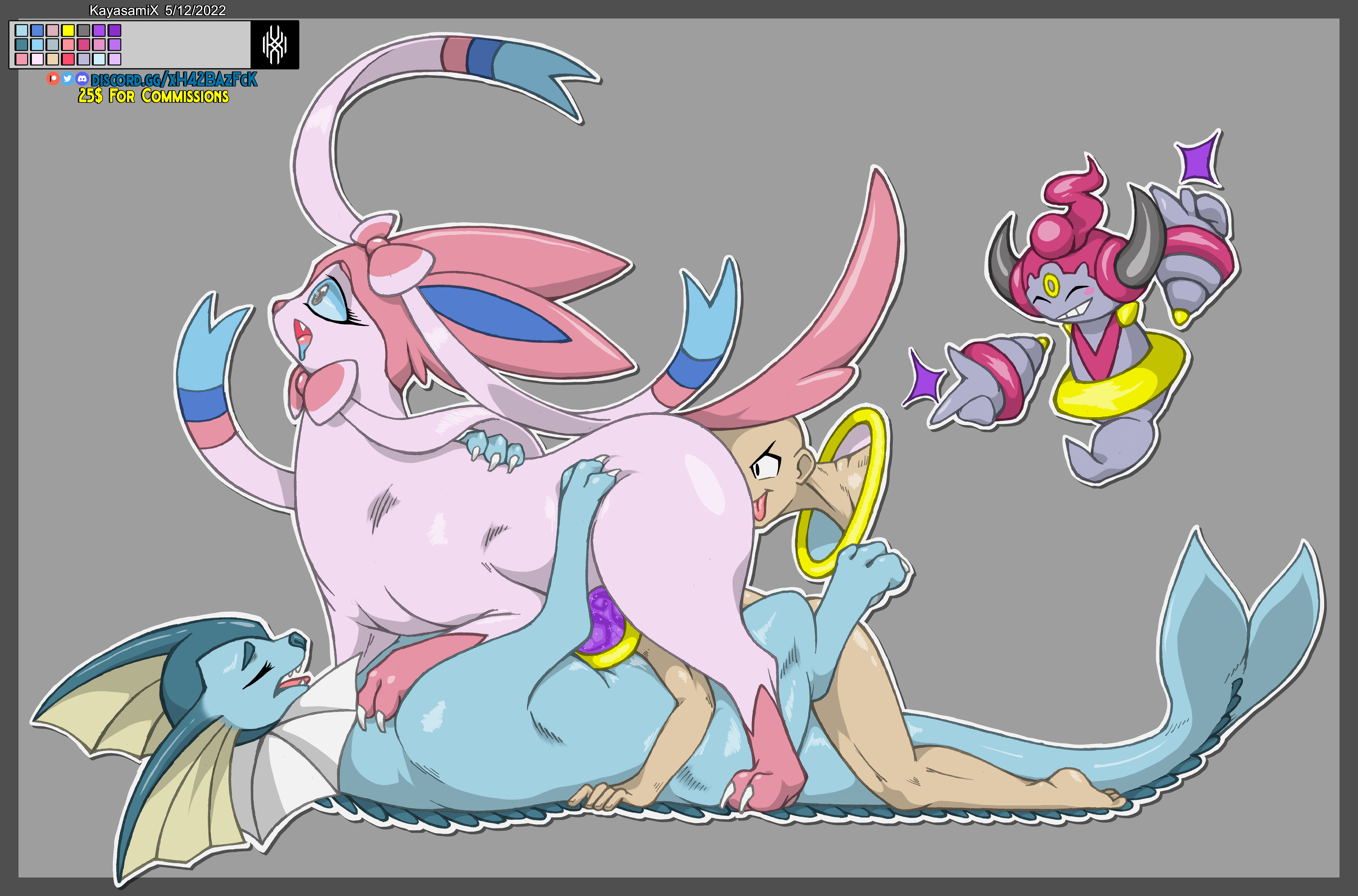Image resolution: width=1358 pixels, height=896 pixels.
Task: Choose the medium blue top-row swatch
Action: tap(37, 30)
